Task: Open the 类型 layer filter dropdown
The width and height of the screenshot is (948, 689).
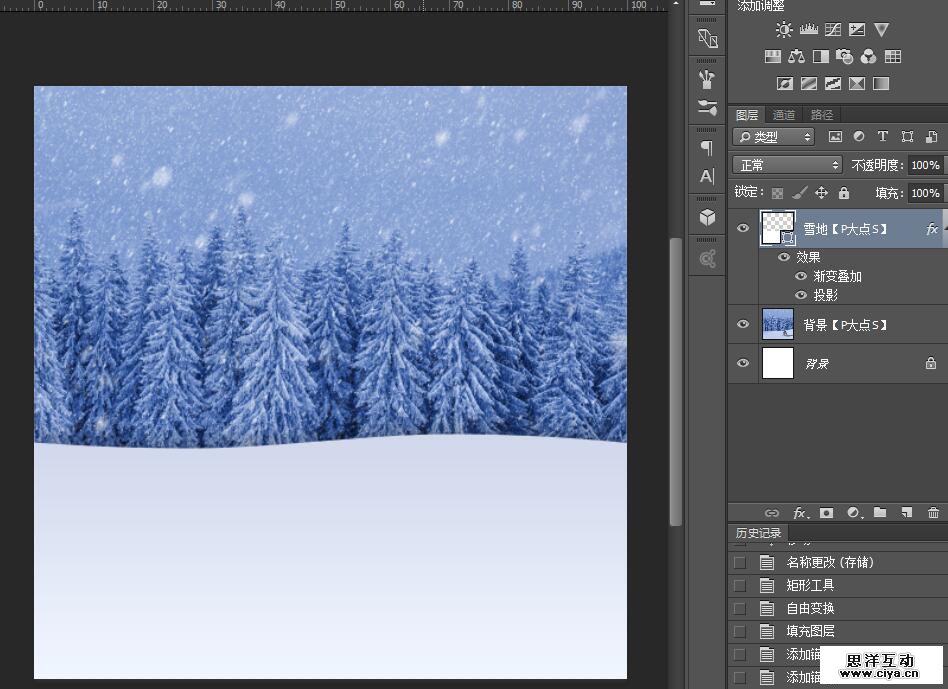Action: click(773, 137)
